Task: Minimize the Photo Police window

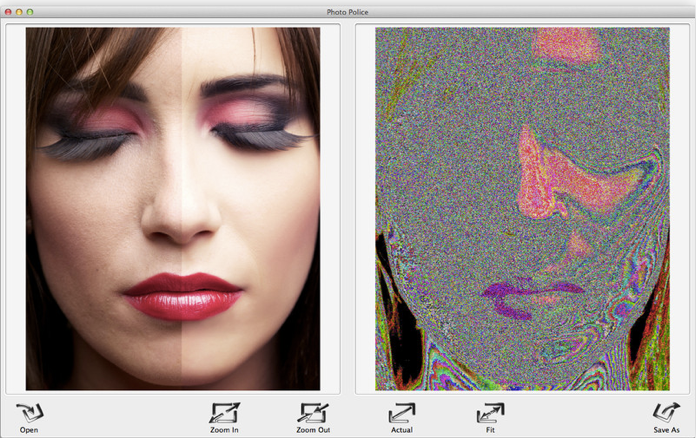Action: (19, 12)
